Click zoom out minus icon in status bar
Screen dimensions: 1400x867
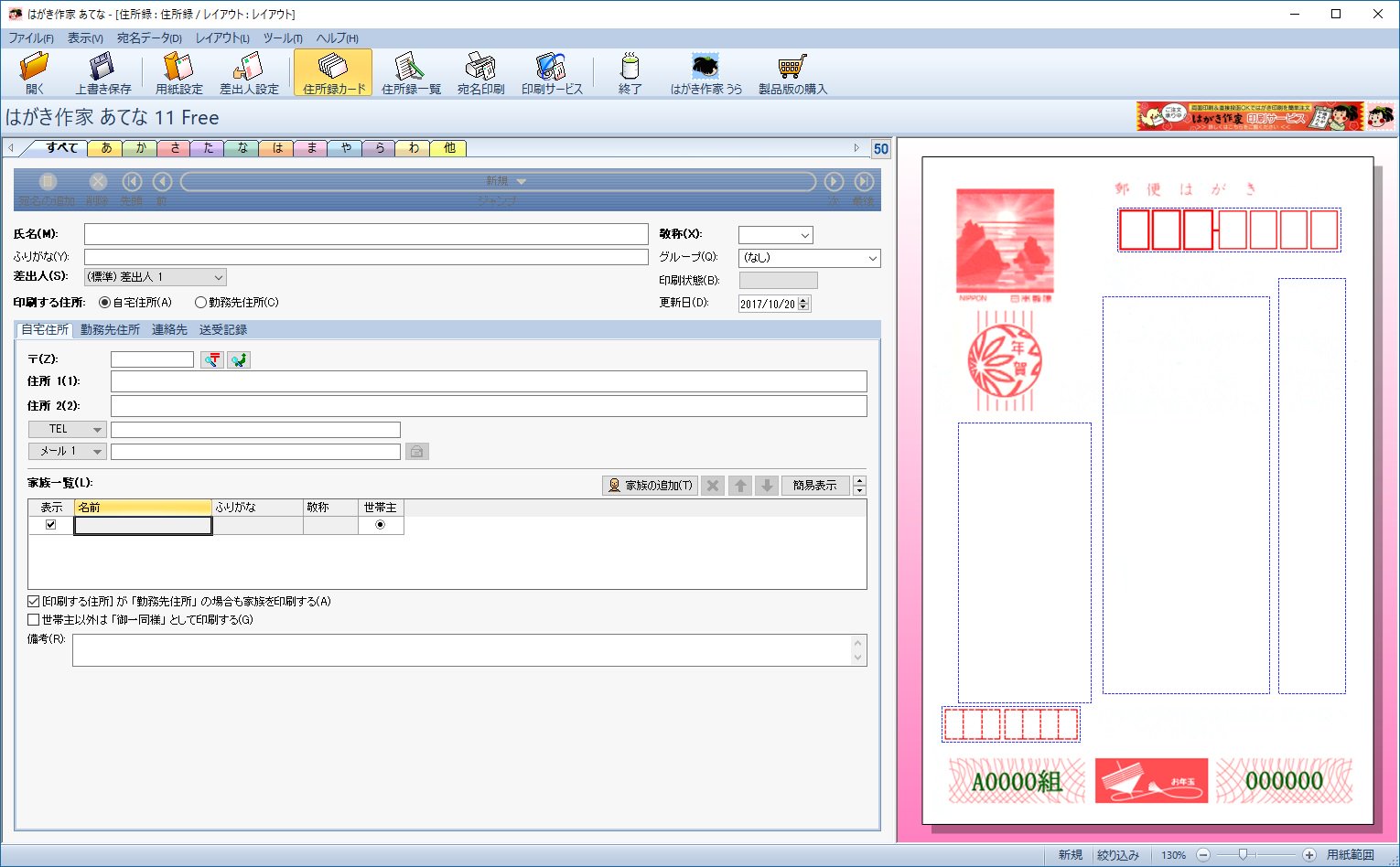[x=1203, y=855]
